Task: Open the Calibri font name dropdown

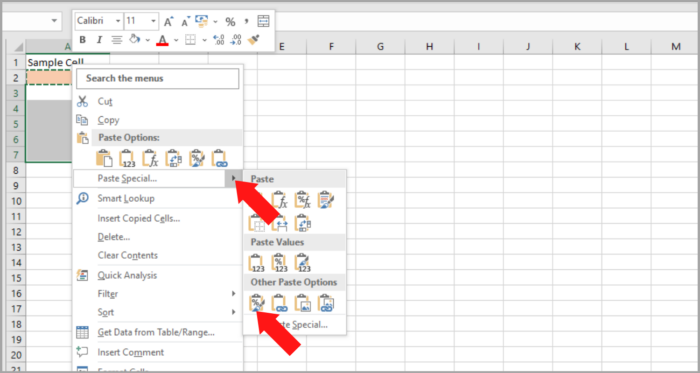Action: (x=118, y=21)
